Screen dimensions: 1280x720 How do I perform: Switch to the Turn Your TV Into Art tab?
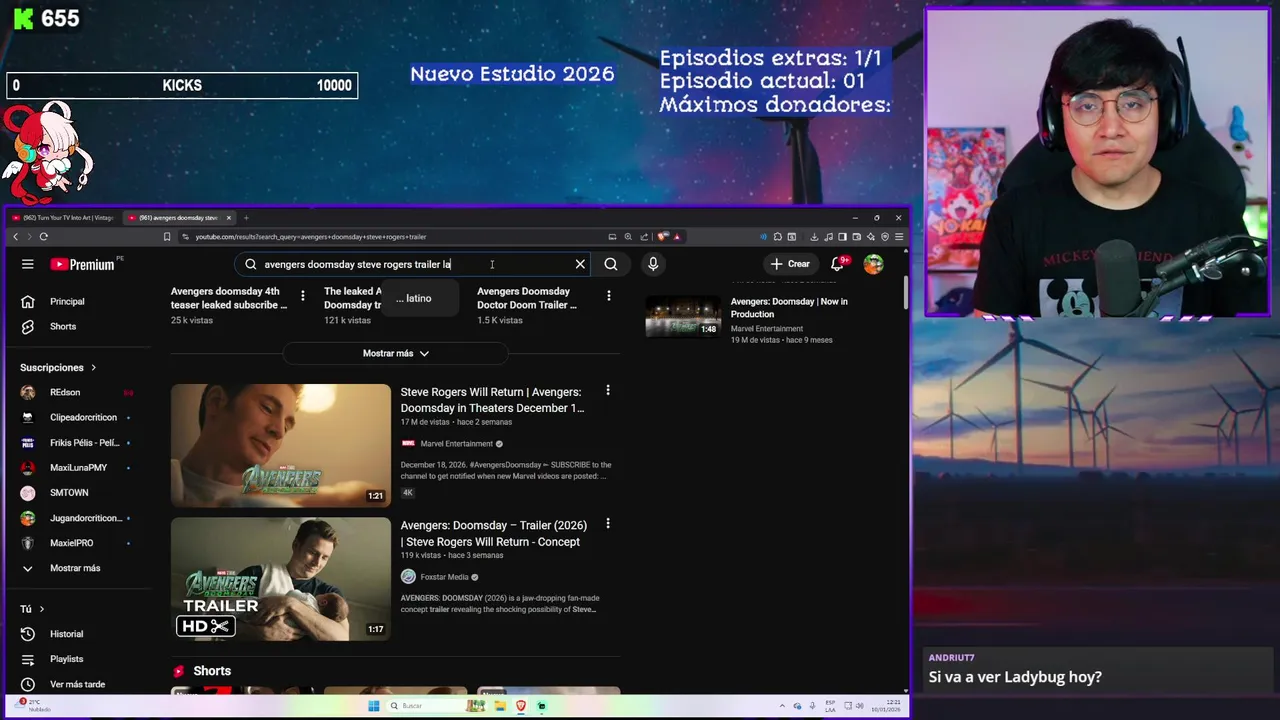(x=64, y=218)
